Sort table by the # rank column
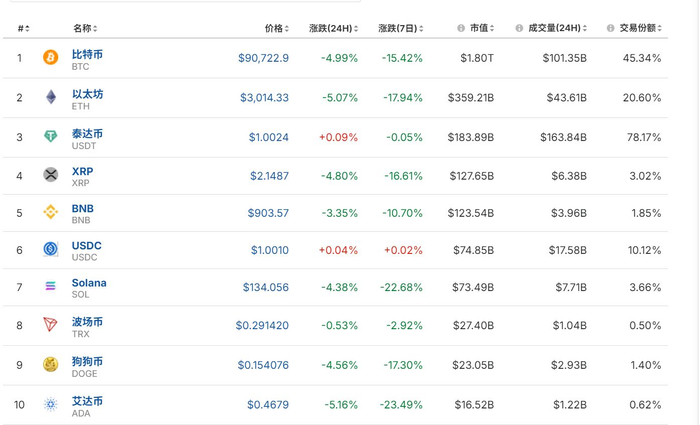The height and width of the screenshot is (425, 700). pyautogui.click(x=24, y=29)
